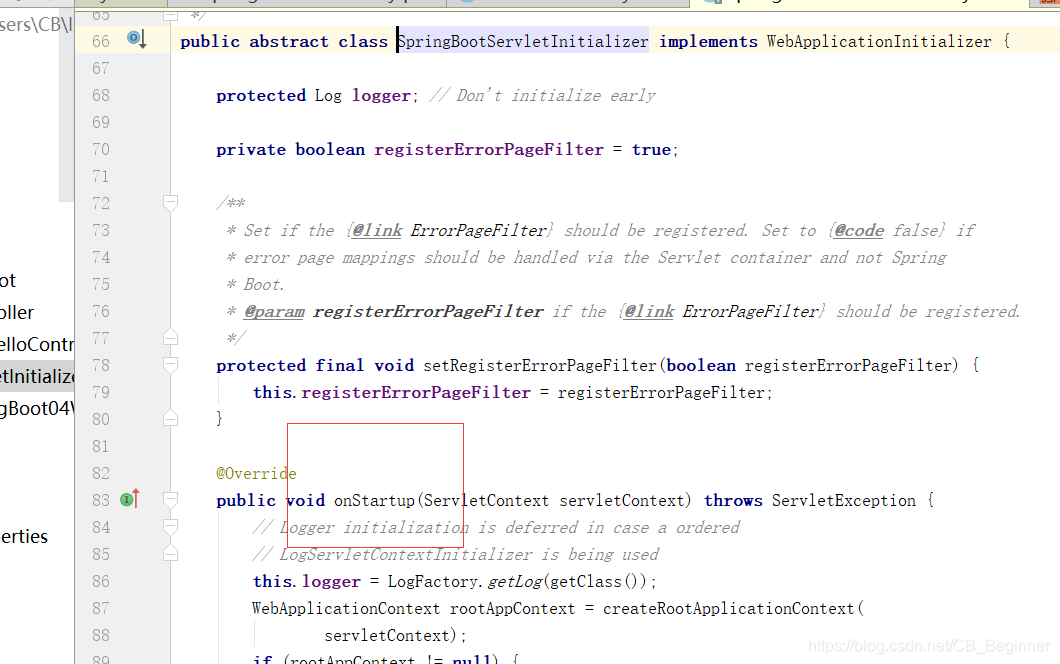Click ServletException on line 83
This screenshot has width=1060, height=664.
tap(844, 500)
